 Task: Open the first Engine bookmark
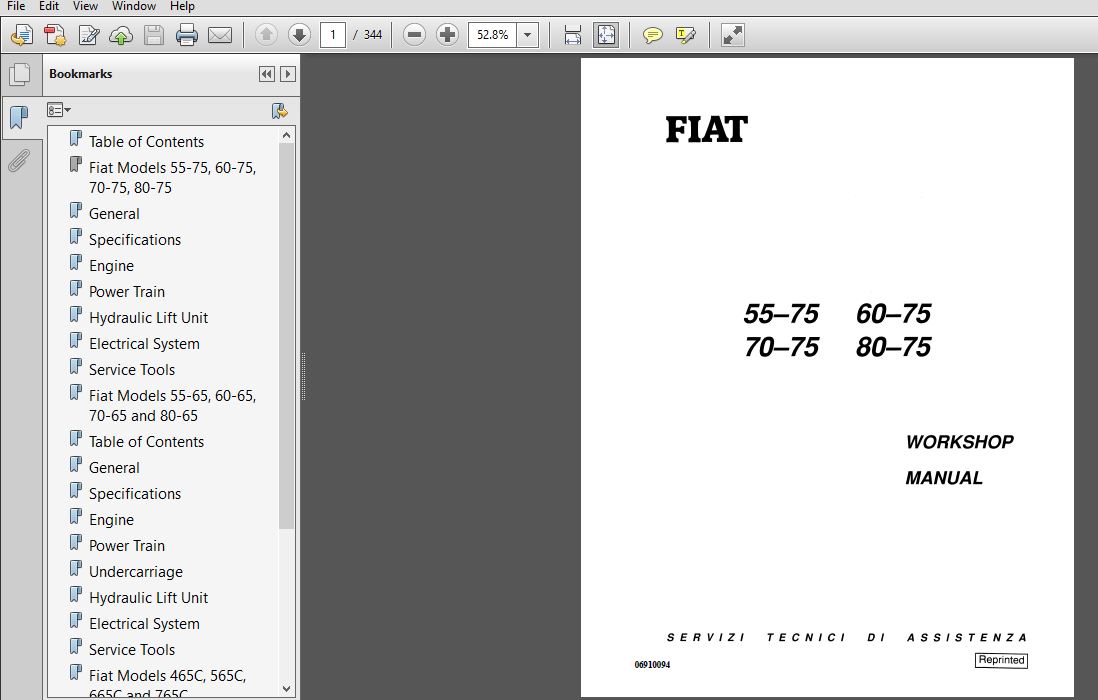pyautogui.click(x=111, y=265)
